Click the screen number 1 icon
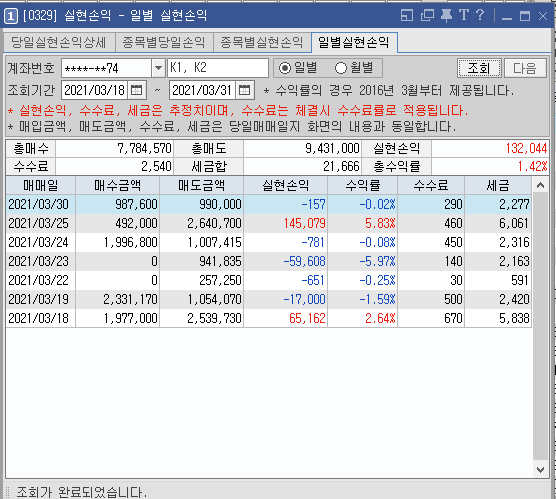Viewport: 556px width, 499px height. pos(11,16)
